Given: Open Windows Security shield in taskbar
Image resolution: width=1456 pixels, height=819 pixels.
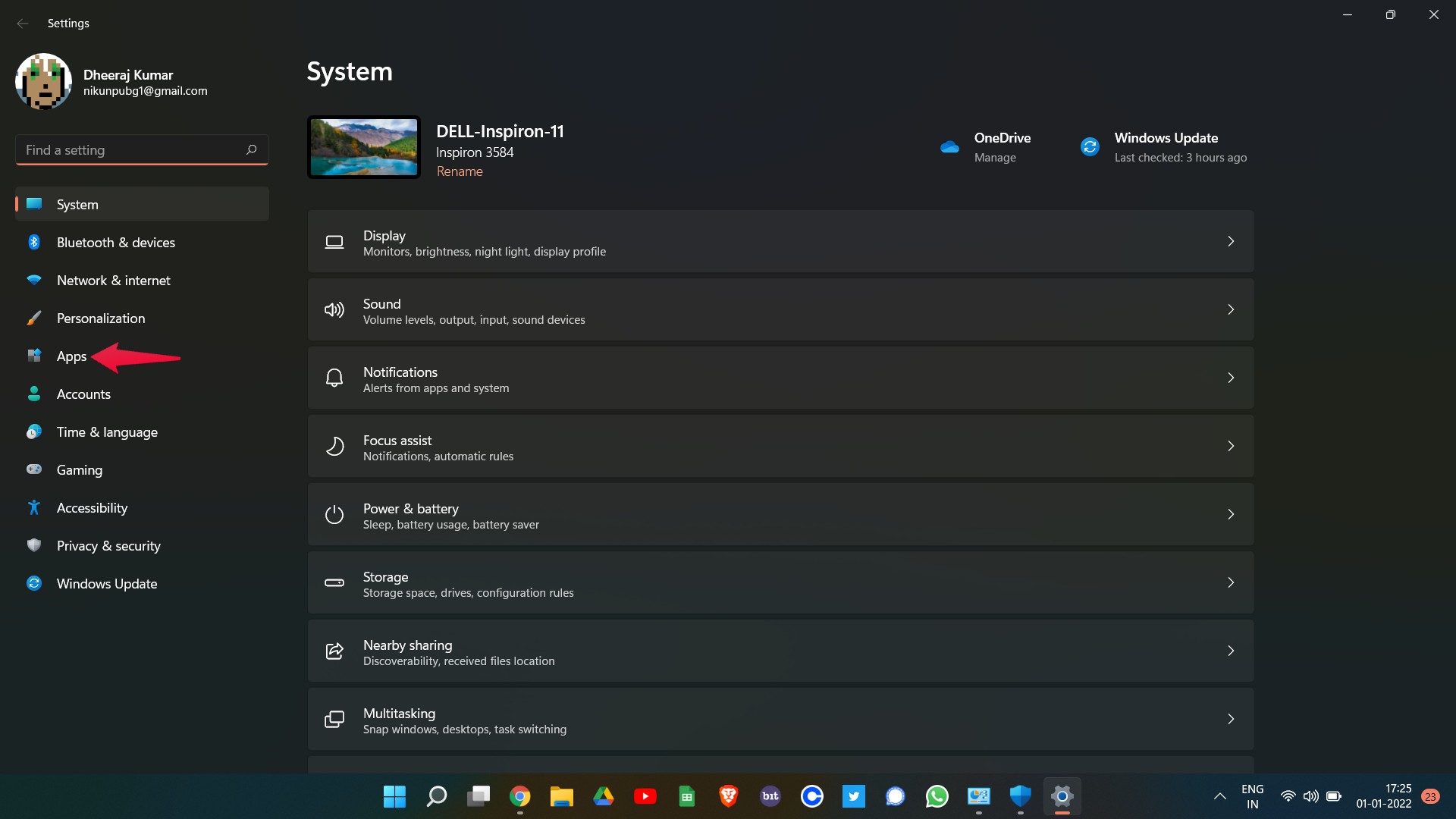Looking at the screenshot, I should tap(1021, 797).
